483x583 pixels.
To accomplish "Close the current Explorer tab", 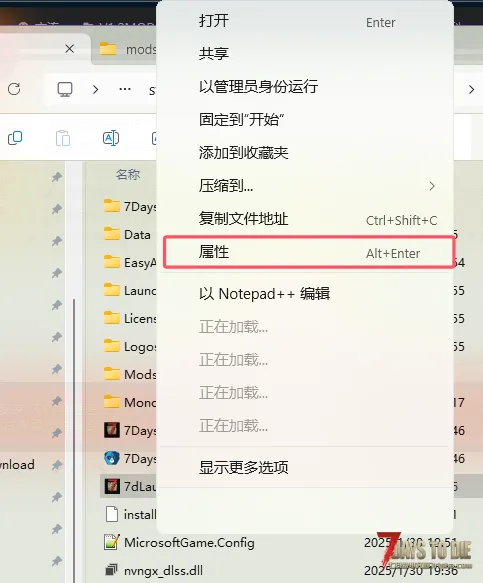I will 70,49.
